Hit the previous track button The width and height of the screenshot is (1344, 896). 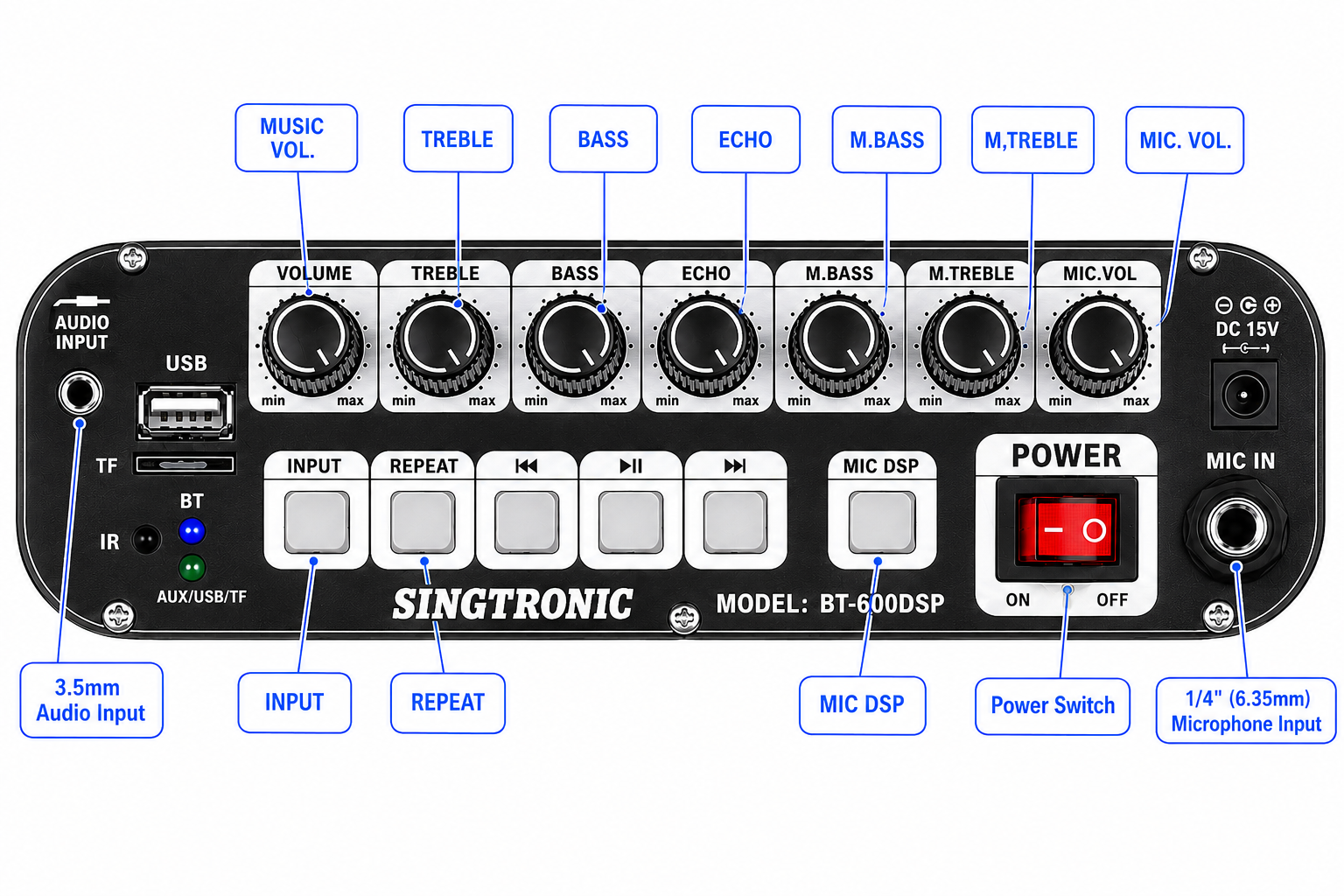[x=527, y=521]
